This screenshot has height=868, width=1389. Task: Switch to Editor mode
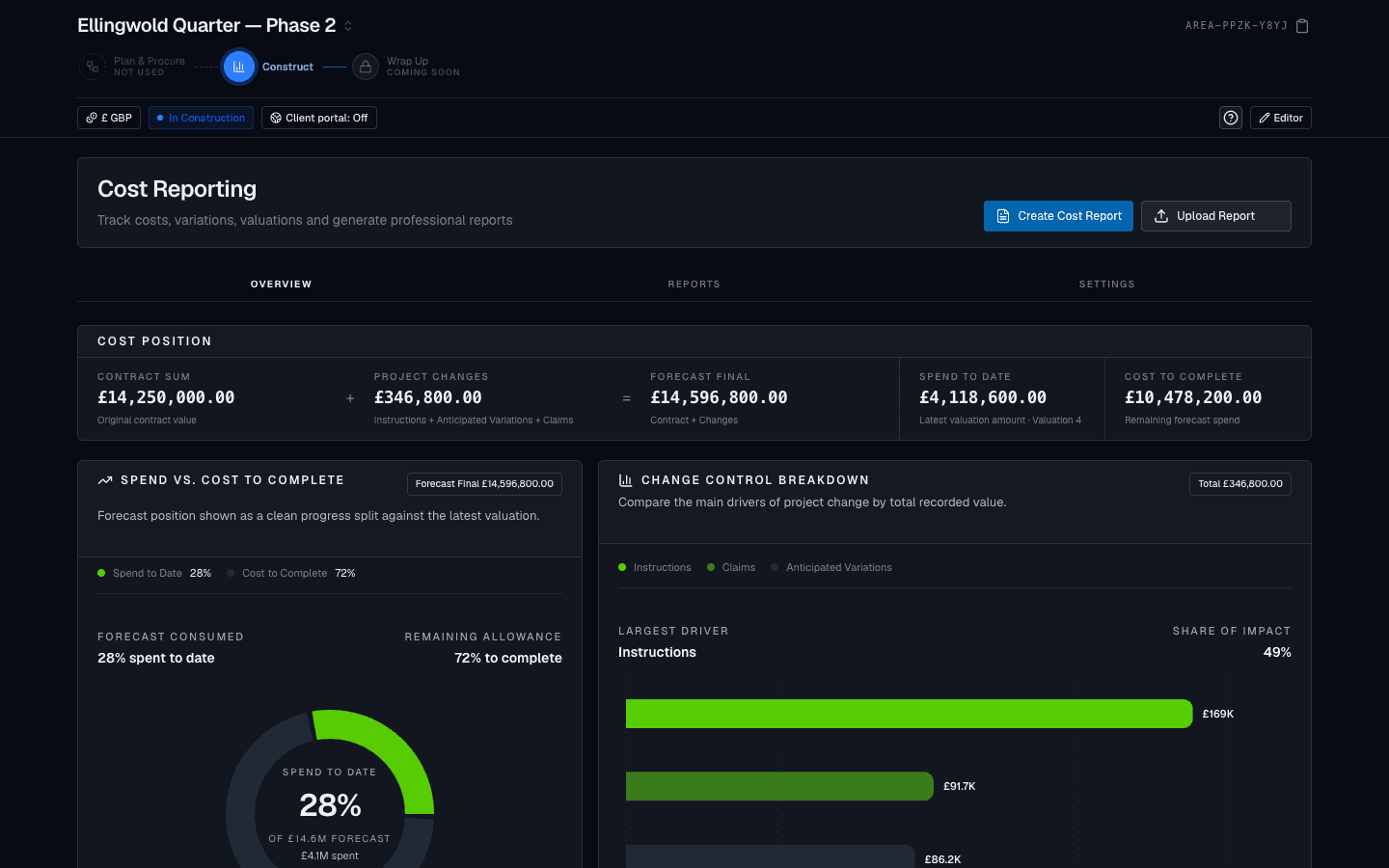[x=1281, y=118]
